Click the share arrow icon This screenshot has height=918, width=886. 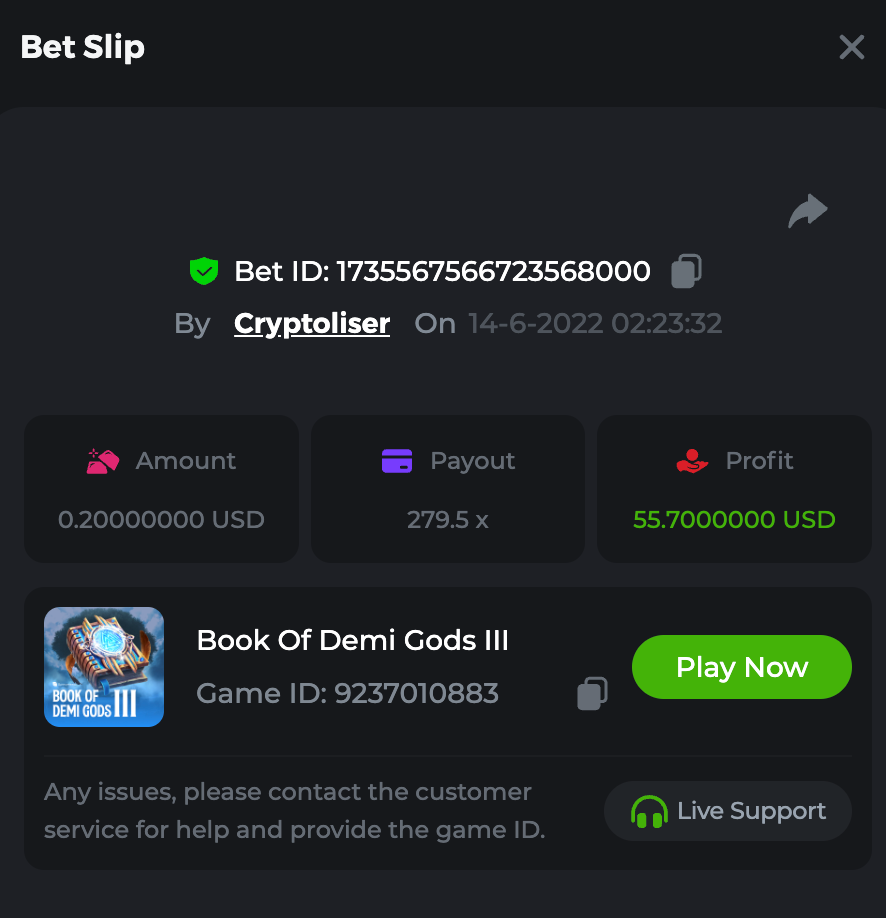click(x=808, y=211)
